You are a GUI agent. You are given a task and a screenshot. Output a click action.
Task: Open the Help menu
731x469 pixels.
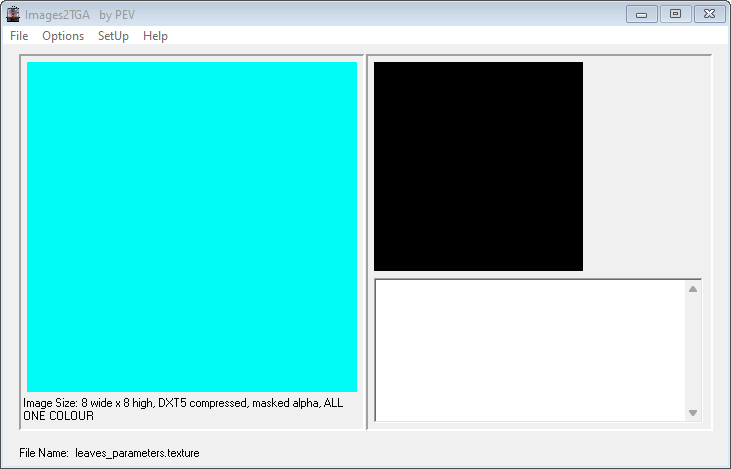point(155,36)
